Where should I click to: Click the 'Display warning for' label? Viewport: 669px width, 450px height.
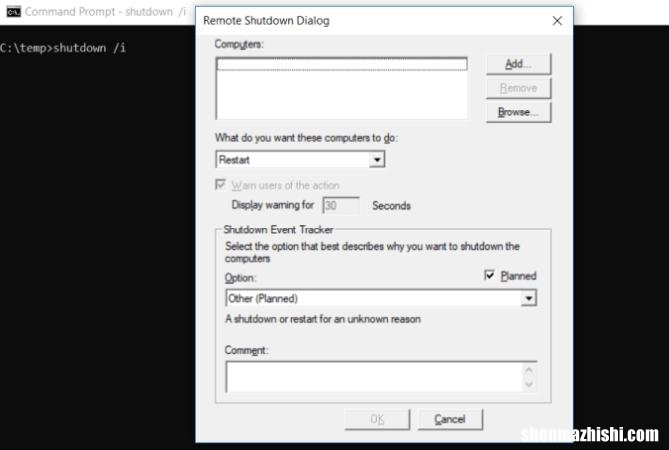pyautogui.click(x=273, y=205)
